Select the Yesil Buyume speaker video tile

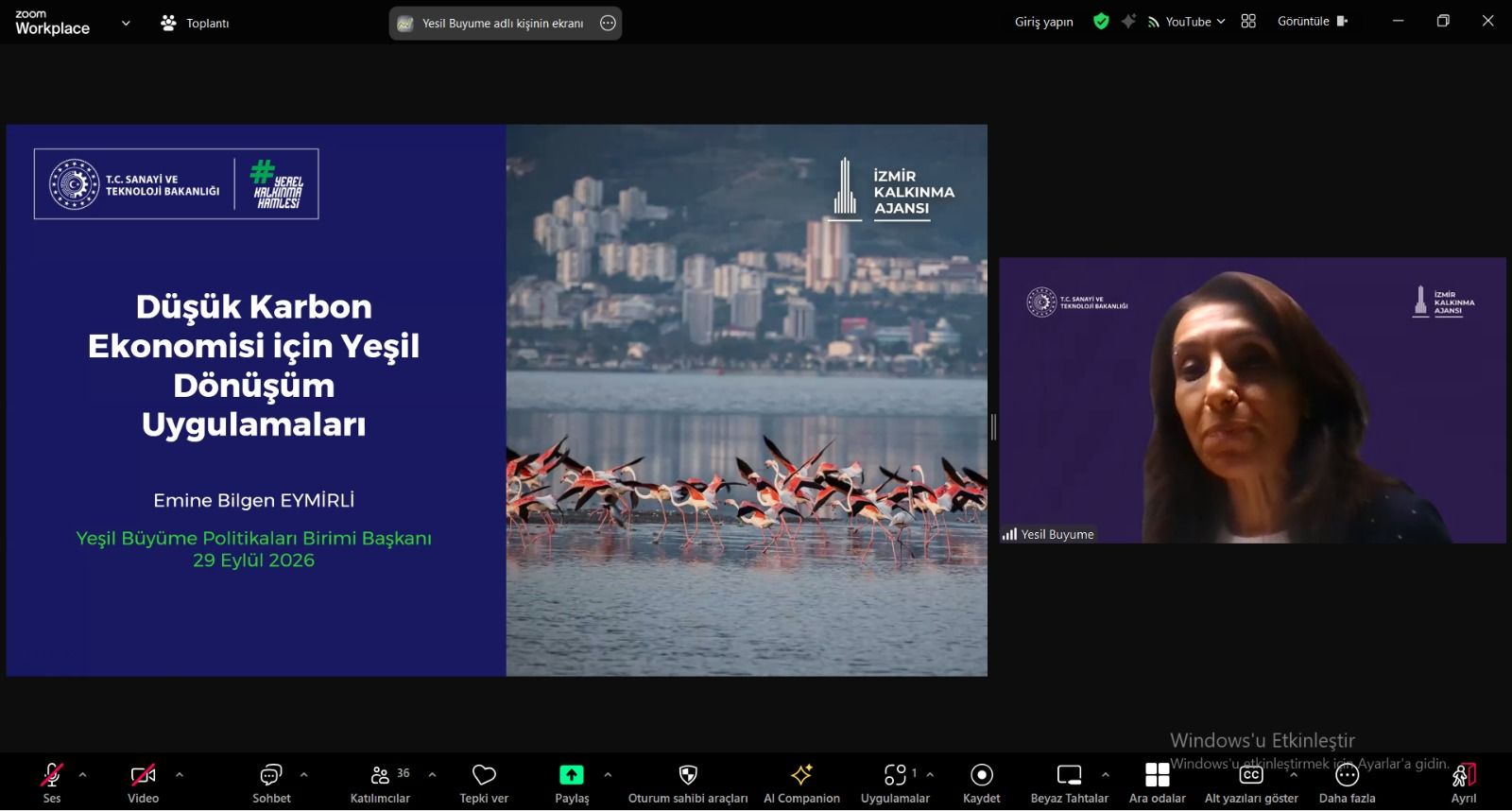click(1252, 400)
